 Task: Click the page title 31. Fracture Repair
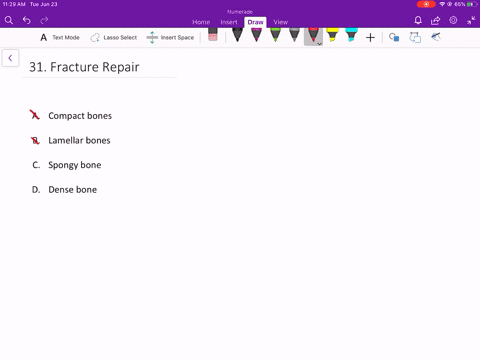click(84, 67)
